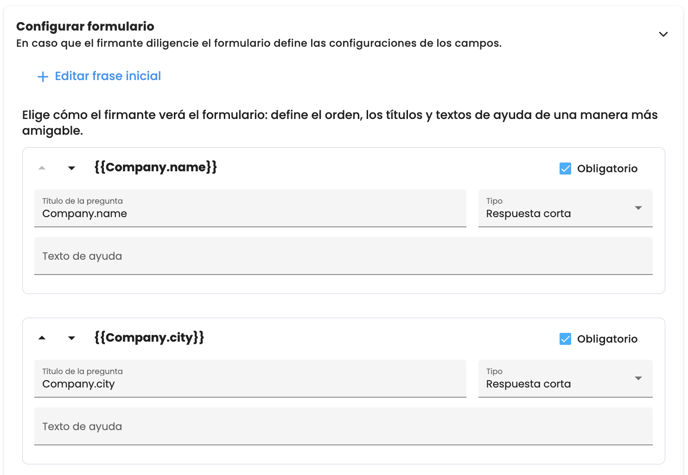This screenshot has width=688, height=475.
Task: Edit Título de la pregunta Company.name field
Action: click(x=250, y=213)
